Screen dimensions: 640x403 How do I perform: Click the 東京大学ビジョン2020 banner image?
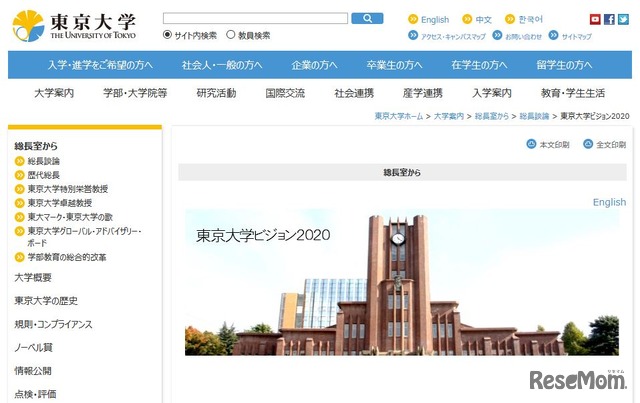click(x=402, y=282)
